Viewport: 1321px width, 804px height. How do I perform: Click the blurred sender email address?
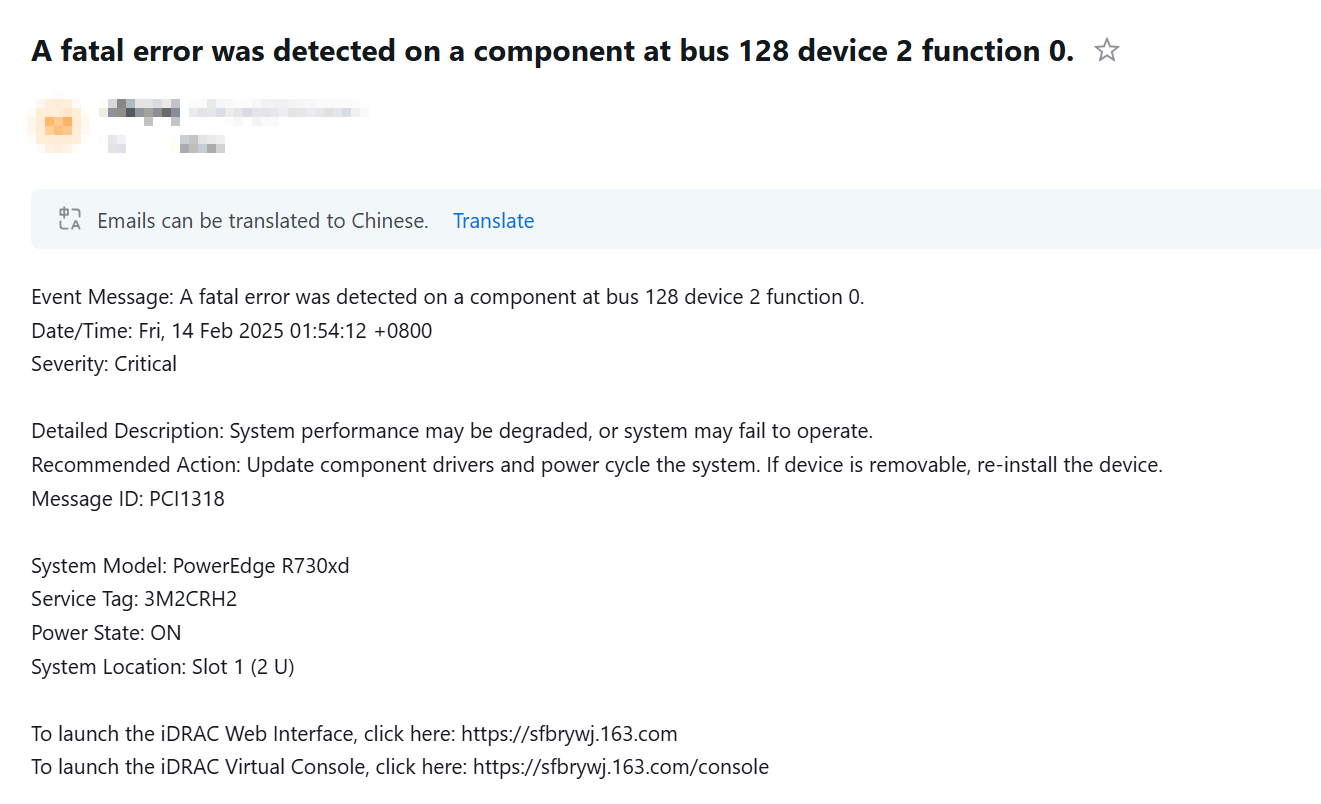point(278,110)
